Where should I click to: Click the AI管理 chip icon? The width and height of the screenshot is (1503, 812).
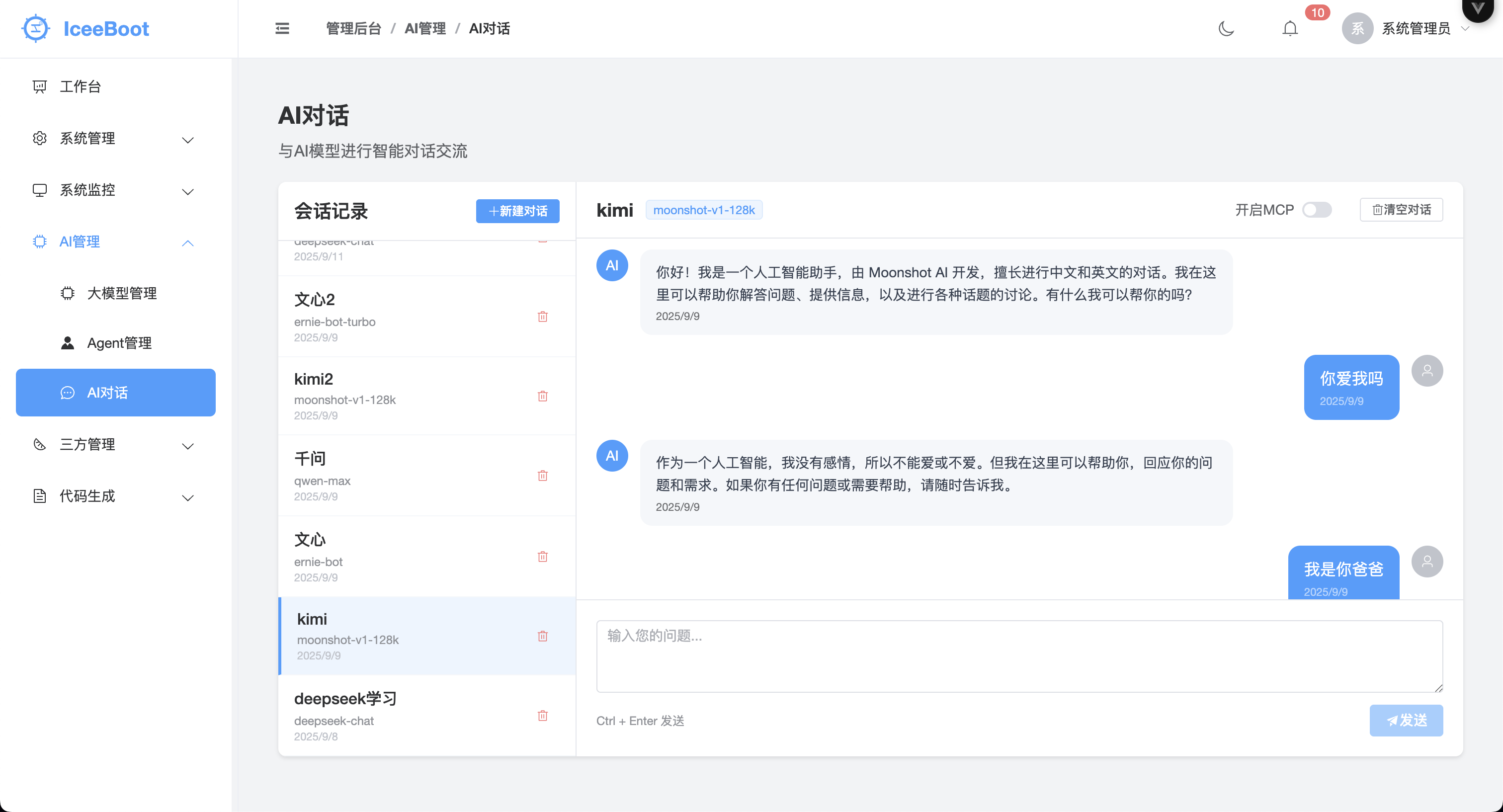(x=39, y=242)
